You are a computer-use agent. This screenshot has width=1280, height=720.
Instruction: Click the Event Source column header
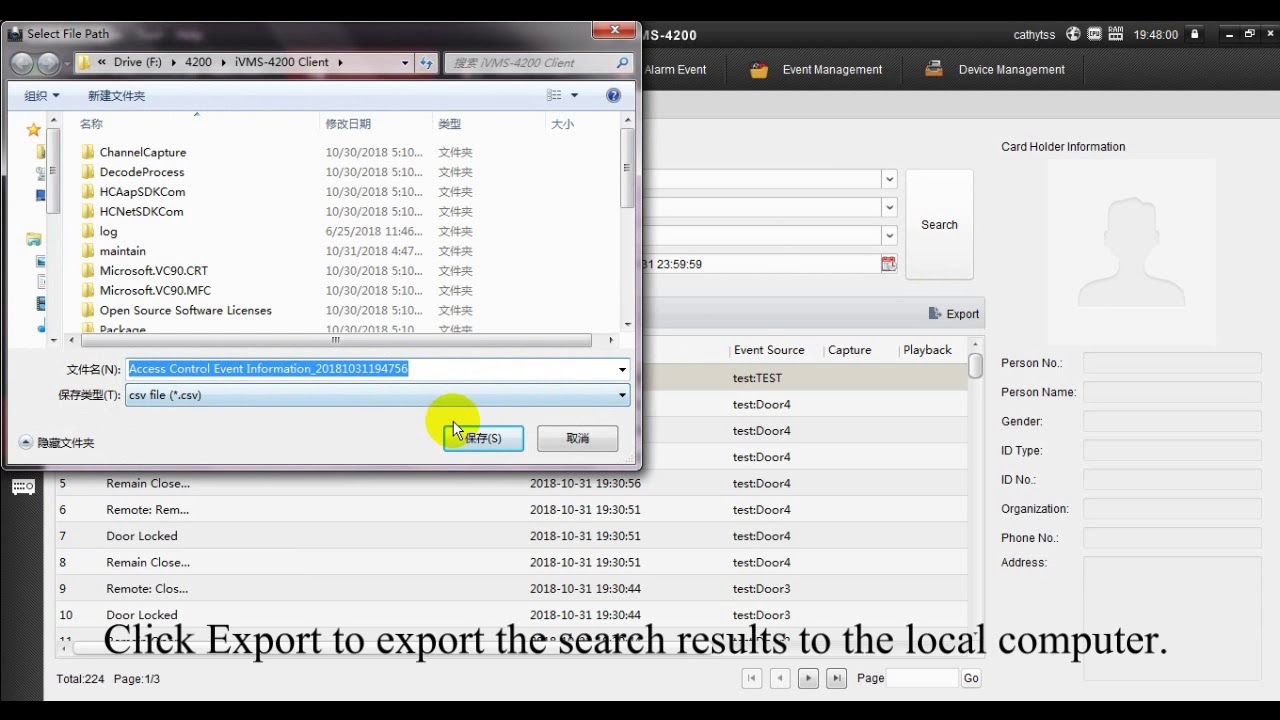(769, 350)
